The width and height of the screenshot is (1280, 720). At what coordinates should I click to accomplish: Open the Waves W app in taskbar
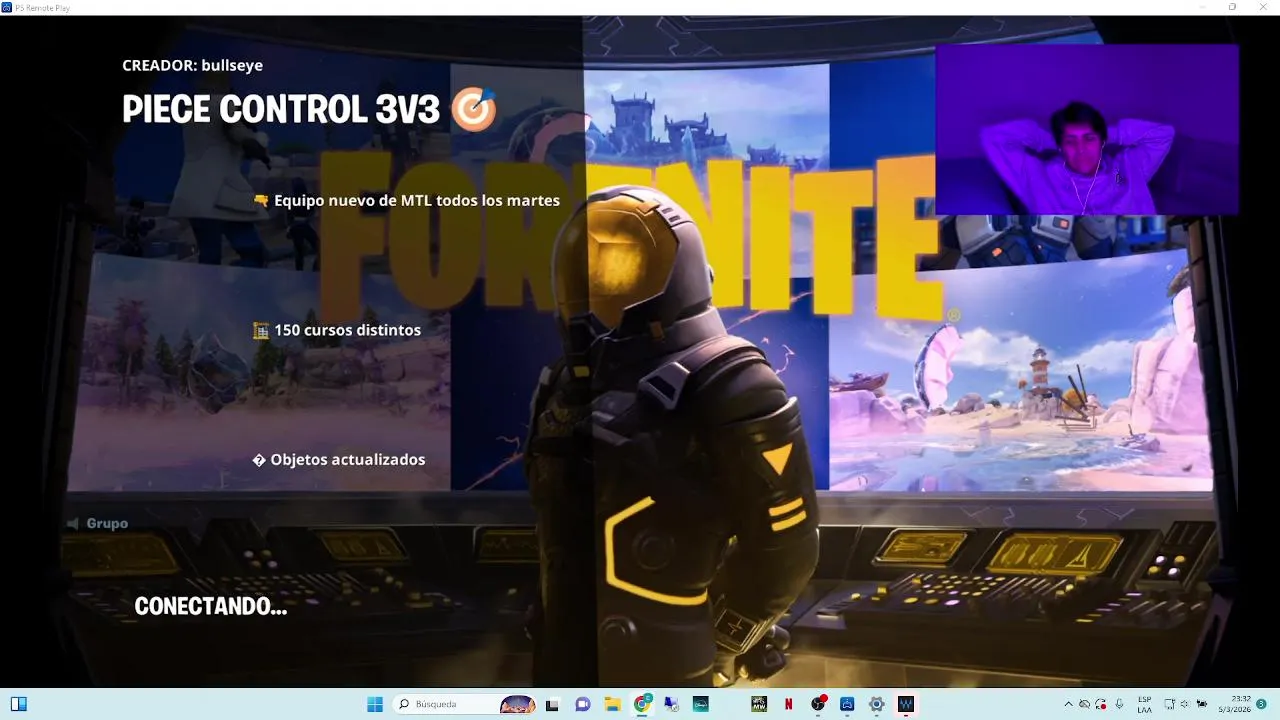[906, 704]
